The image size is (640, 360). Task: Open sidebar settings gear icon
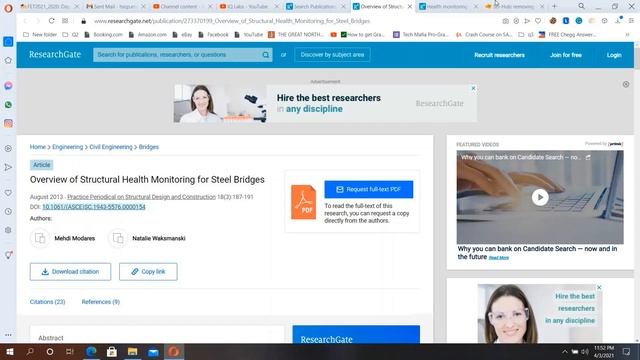(x=8, y=230)
